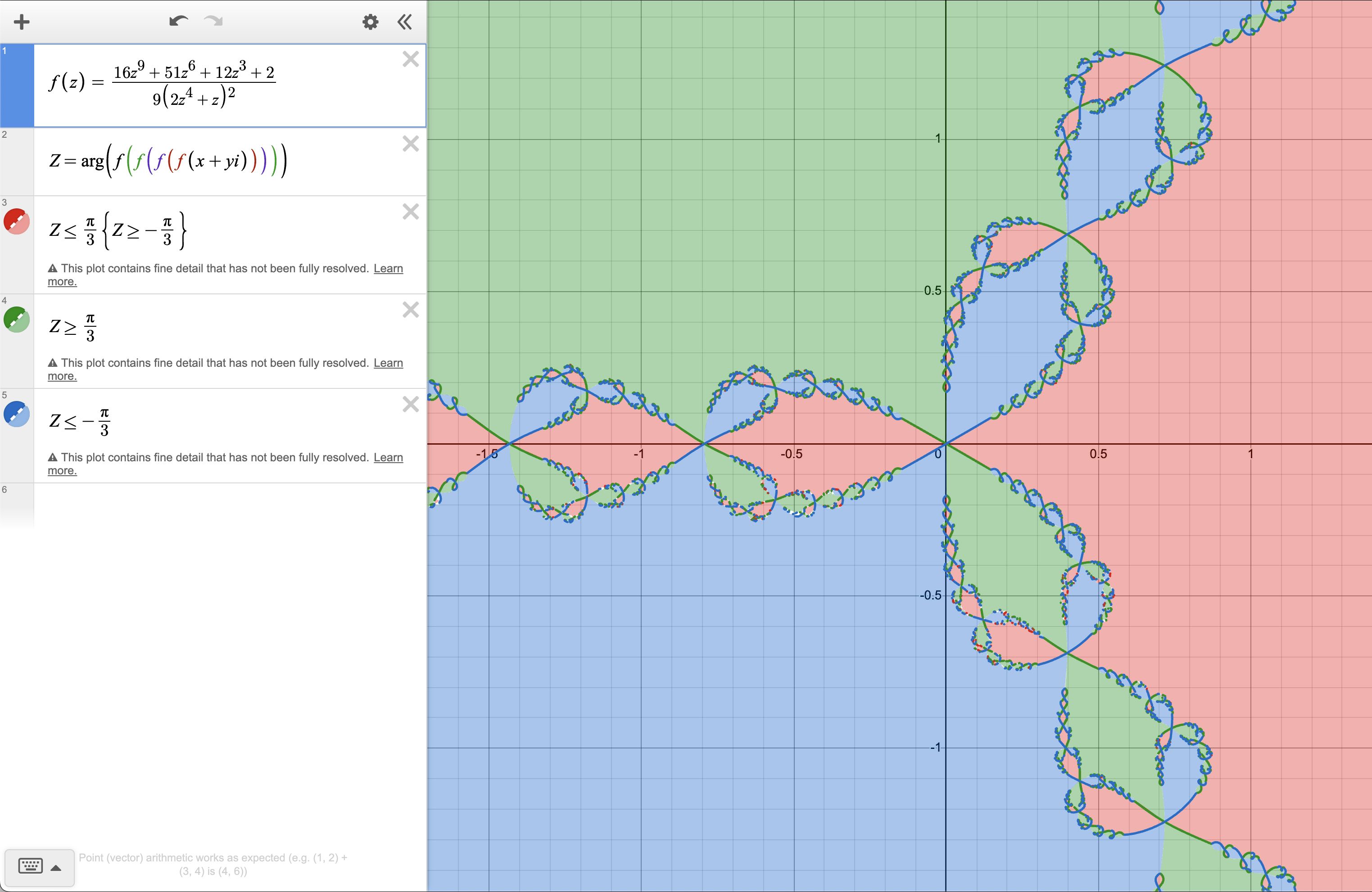
Task: Collapse the expressions panel with the chevron
Action: click(405, 22)
